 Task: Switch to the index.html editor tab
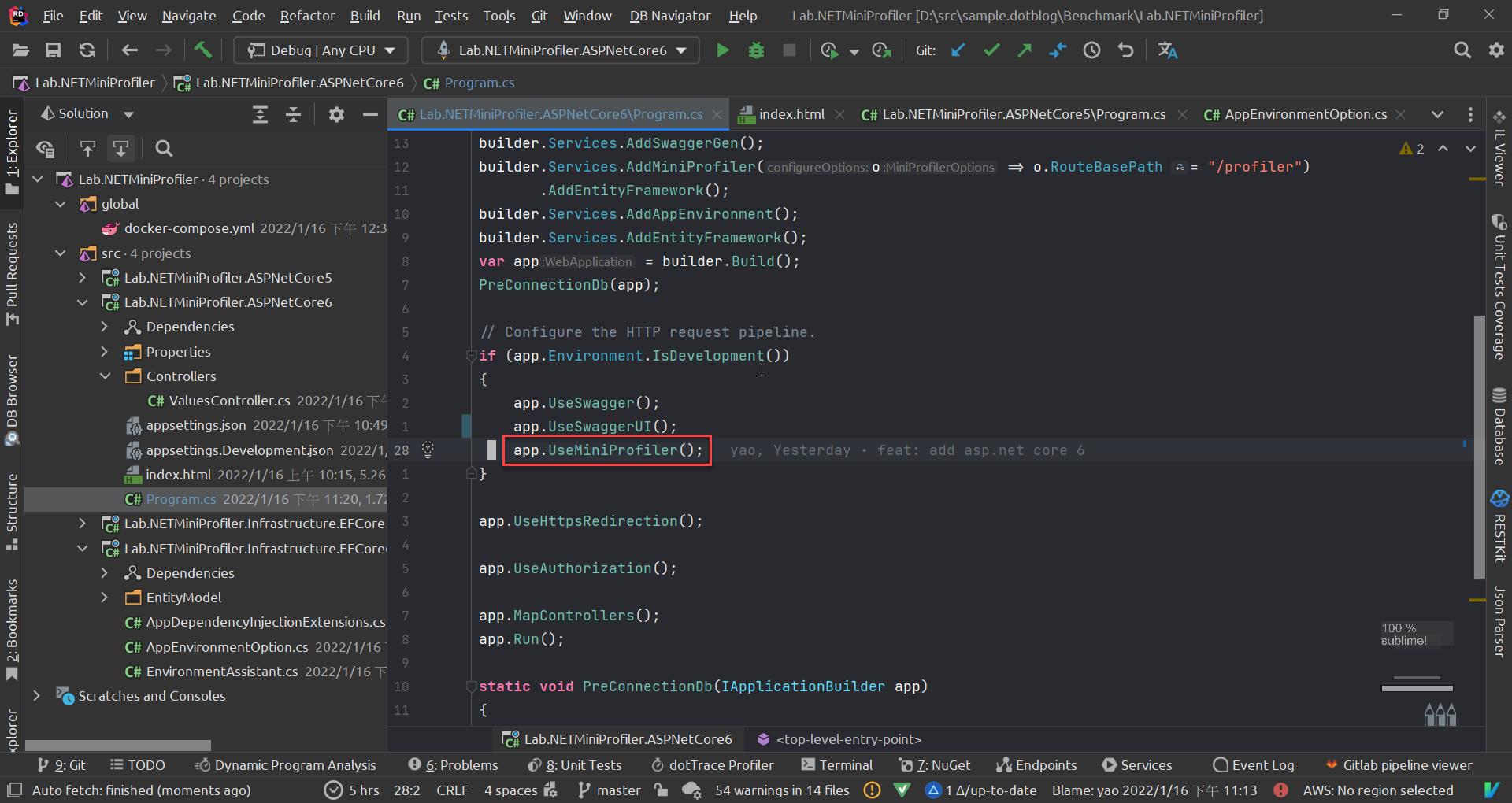pos(791,114)
